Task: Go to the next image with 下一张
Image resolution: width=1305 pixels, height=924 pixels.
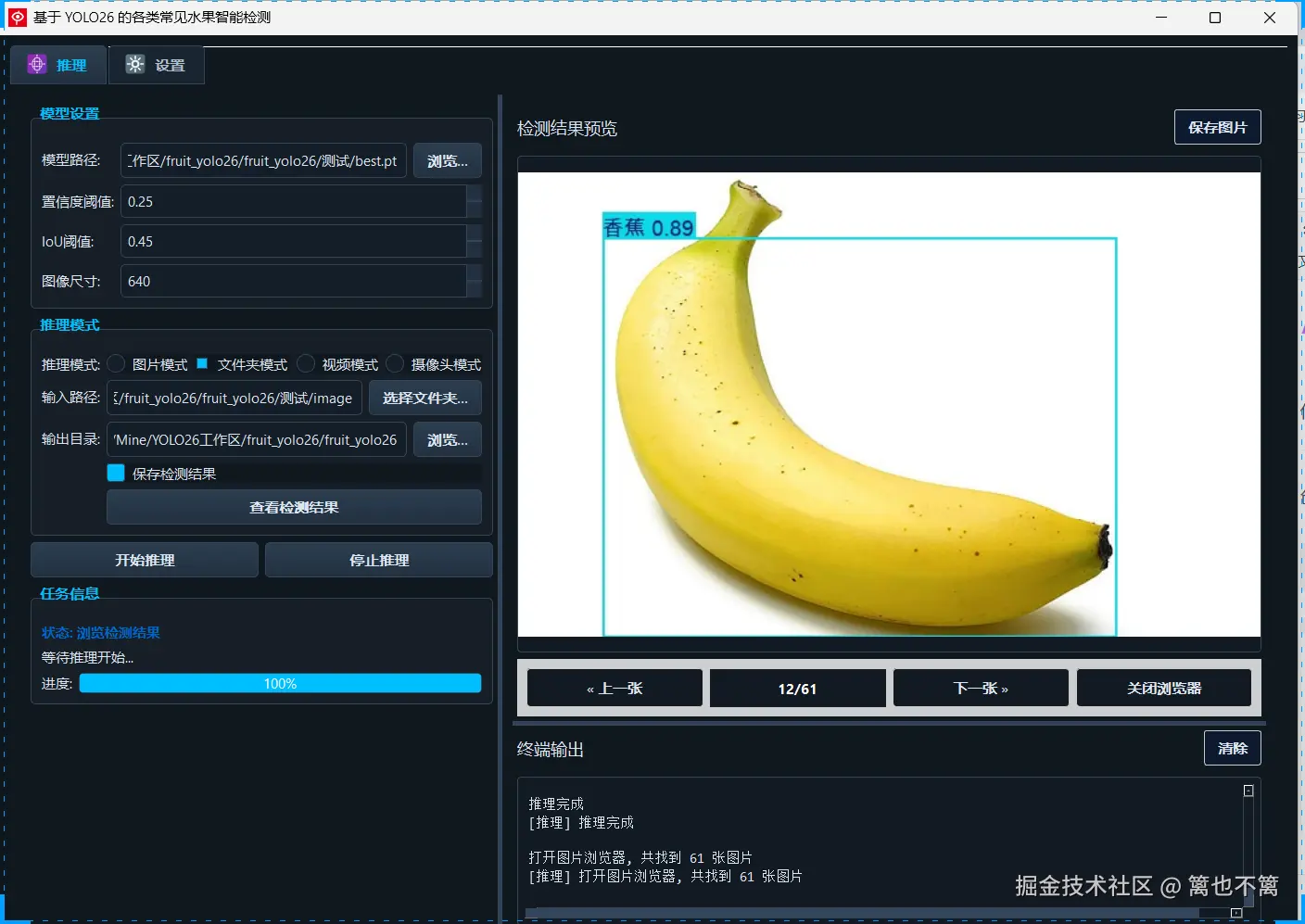Action: [x=980, y=688]
